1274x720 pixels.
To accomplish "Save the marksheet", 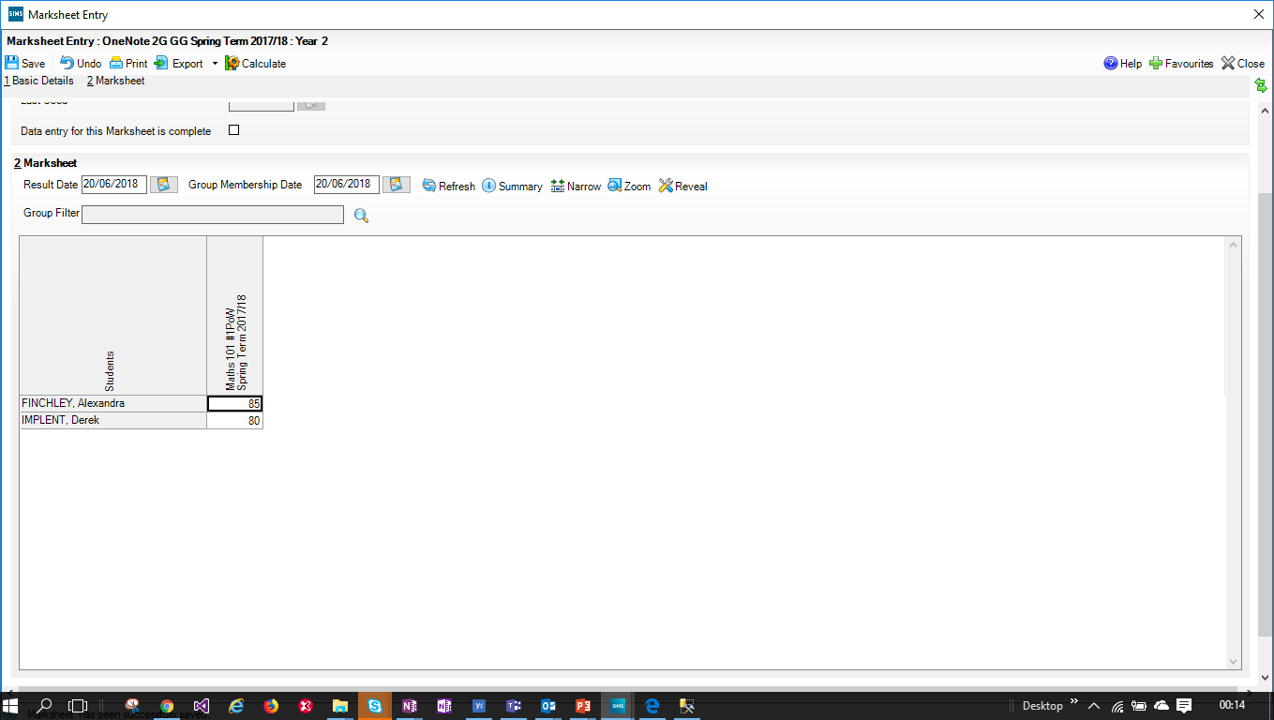I will point(25,63).
